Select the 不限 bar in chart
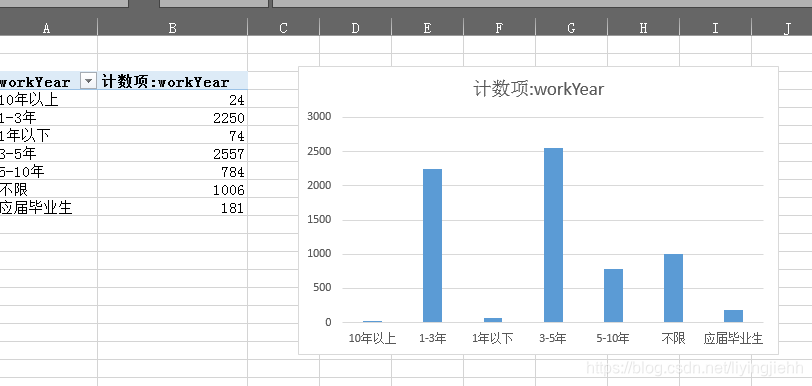 (673, 288)
